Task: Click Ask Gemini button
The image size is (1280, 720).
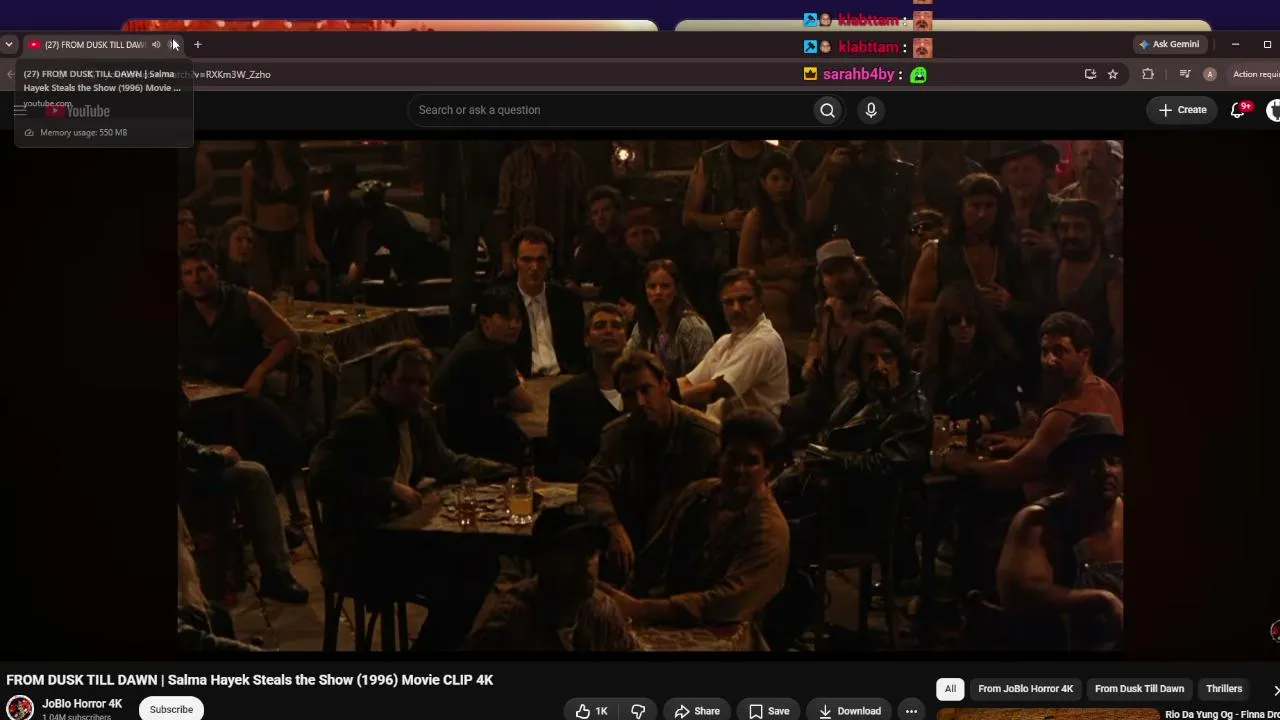Action: pyautogui.click(x=1169, y=44)
